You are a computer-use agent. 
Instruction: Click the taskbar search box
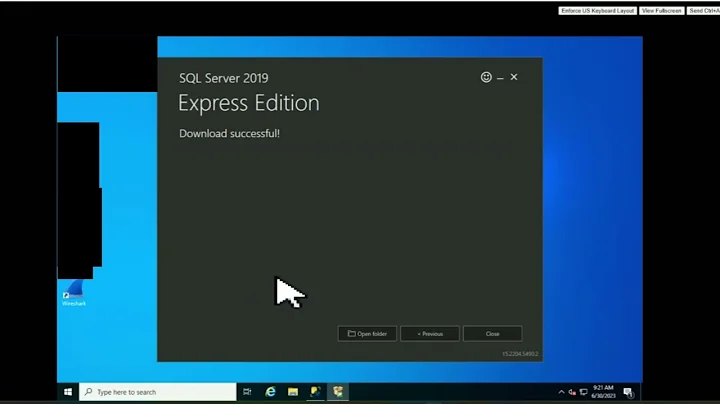coord(158,392)
